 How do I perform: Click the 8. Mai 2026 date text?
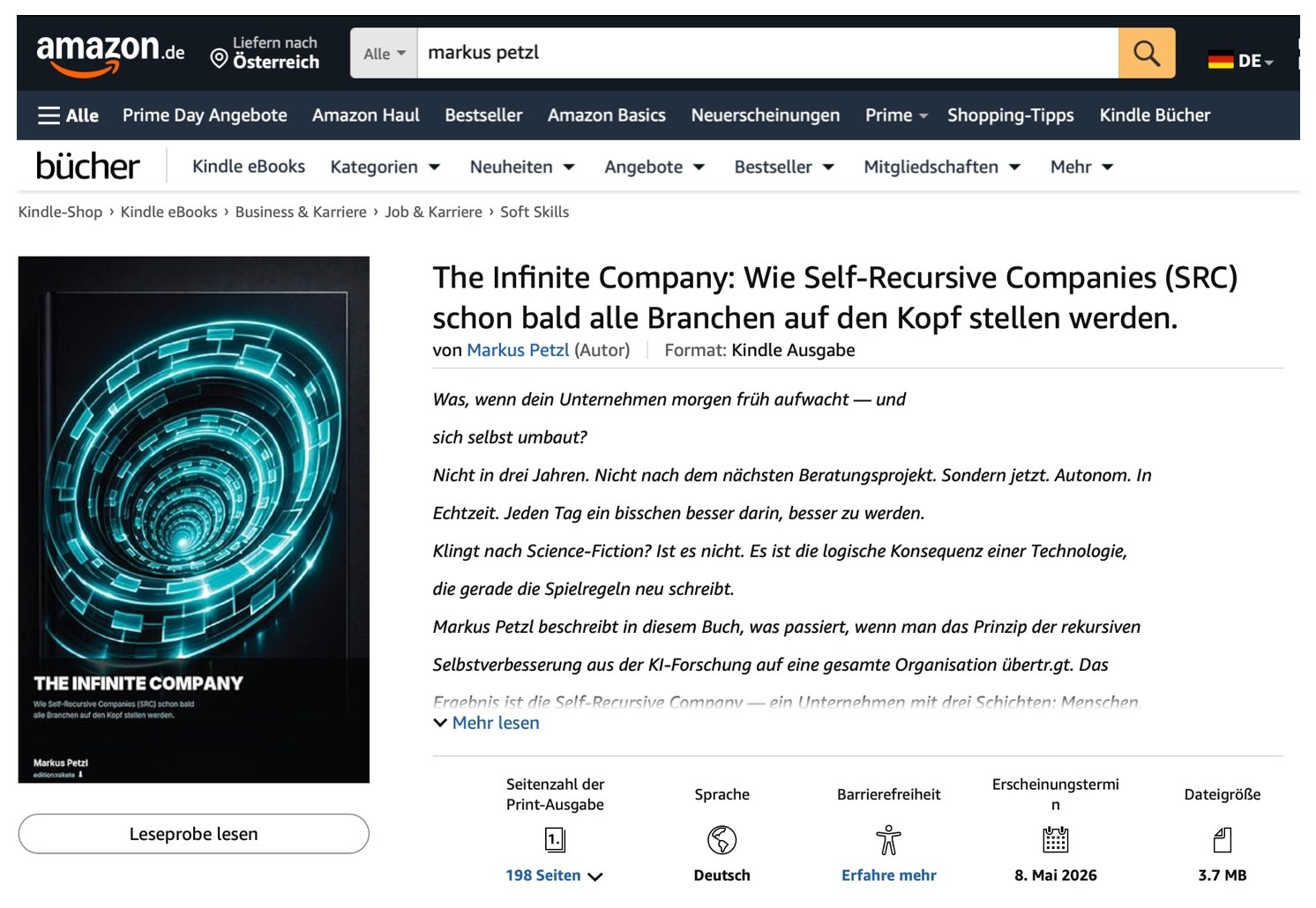pos(1055,875)
